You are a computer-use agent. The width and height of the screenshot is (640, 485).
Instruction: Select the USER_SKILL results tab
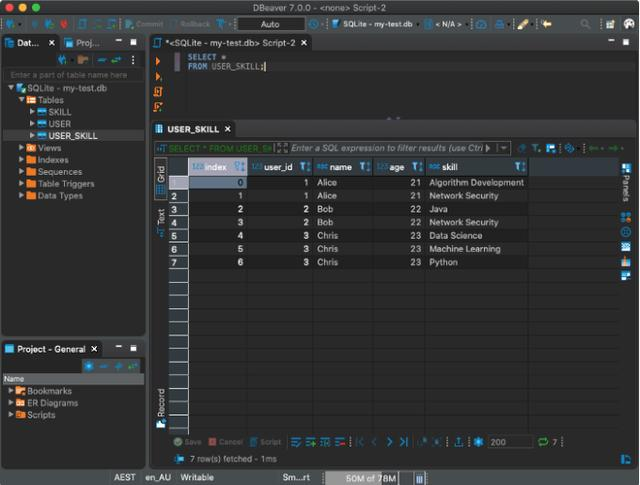193,129
